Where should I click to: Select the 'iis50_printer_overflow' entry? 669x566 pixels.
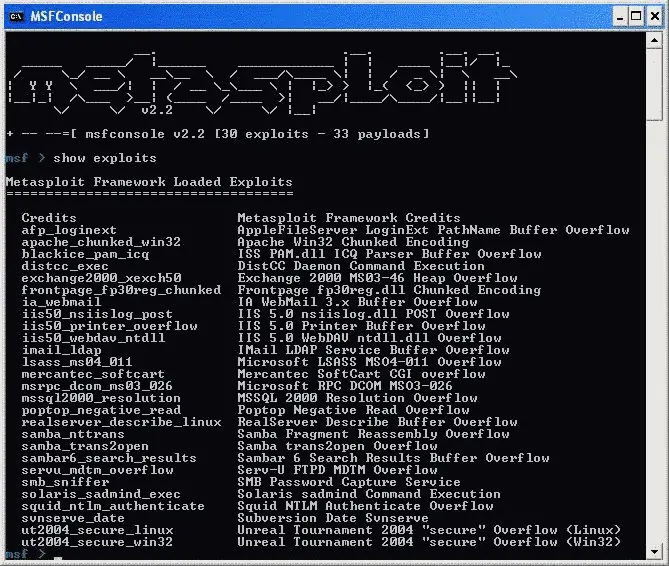[x=110, y=326]
